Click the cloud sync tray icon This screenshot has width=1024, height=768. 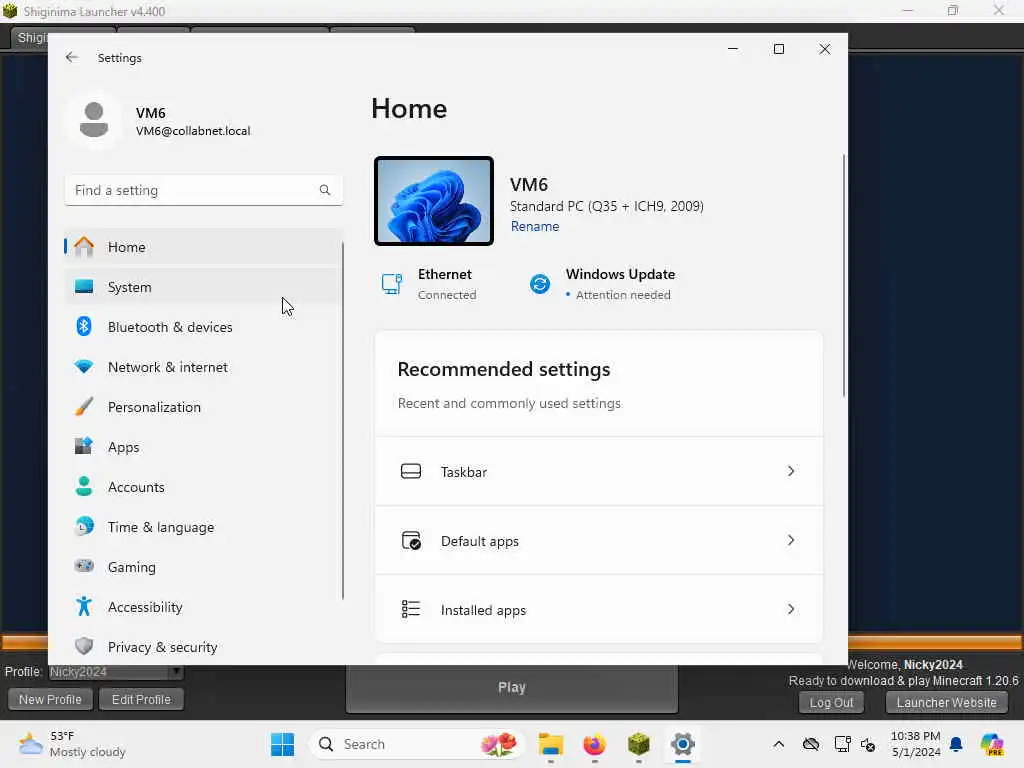[810, 744]
